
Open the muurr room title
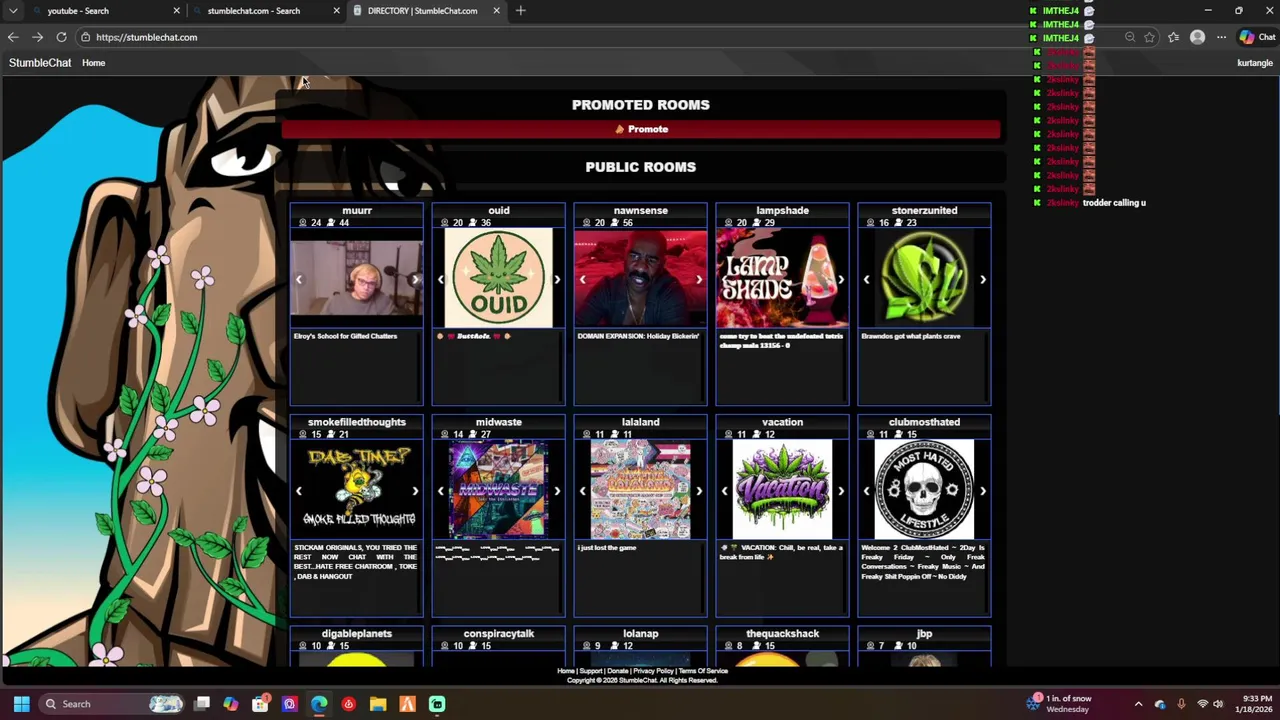[x=357, y=210]
